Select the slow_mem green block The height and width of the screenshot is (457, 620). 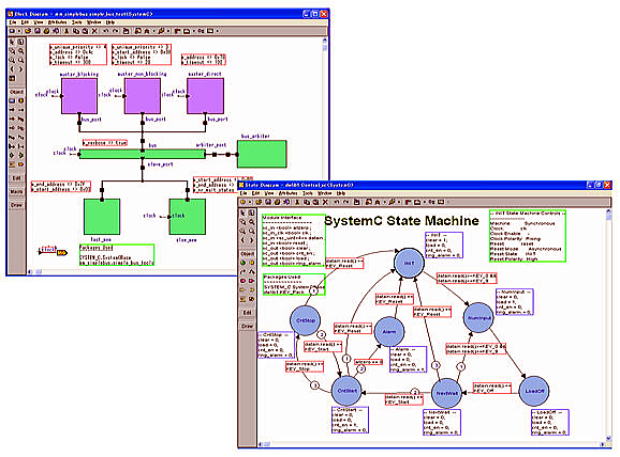(187, 217)
